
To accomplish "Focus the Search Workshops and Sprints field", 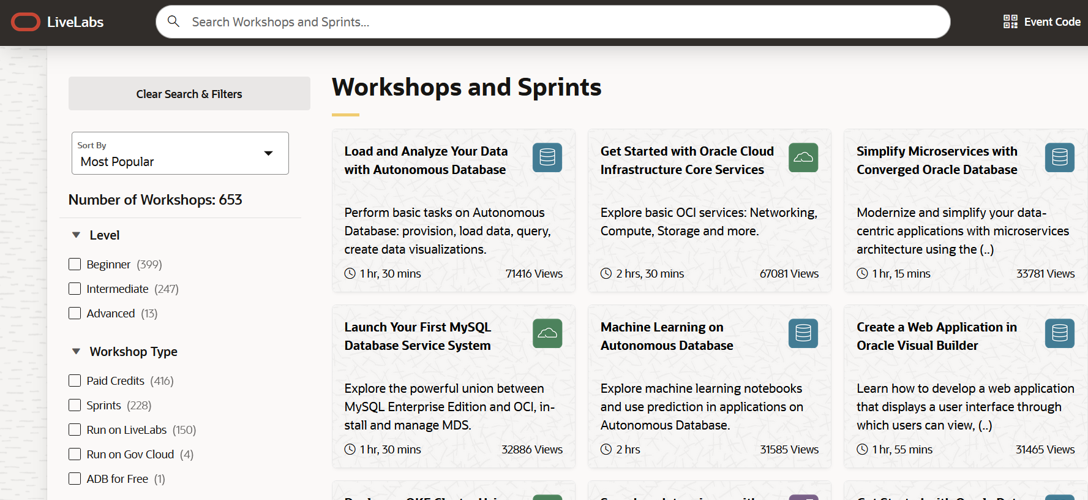I will click(x=560, y=22).
